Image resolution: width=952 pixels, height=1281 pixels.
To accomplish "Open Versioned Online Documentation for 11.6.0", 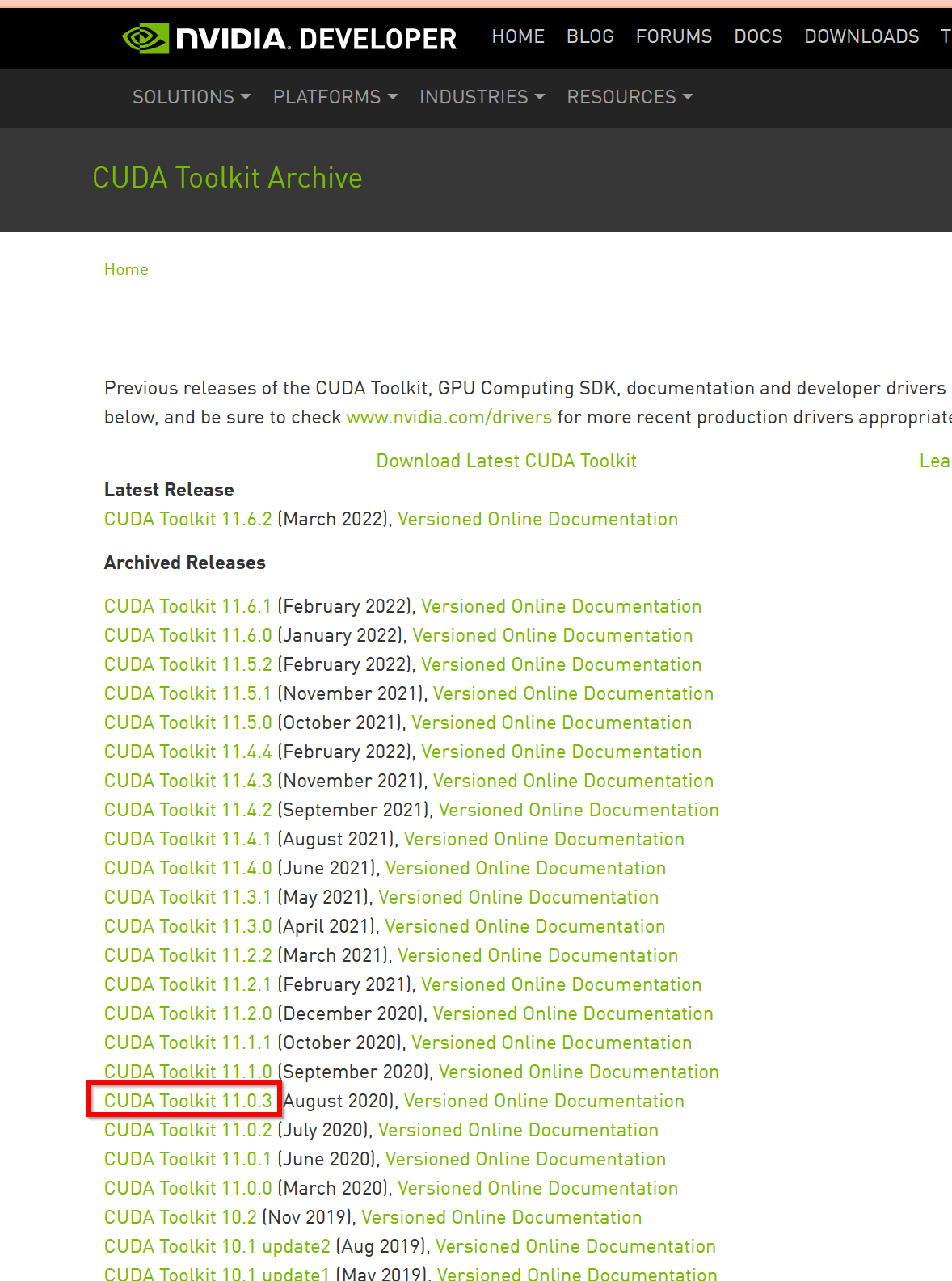I will (553, 635).
